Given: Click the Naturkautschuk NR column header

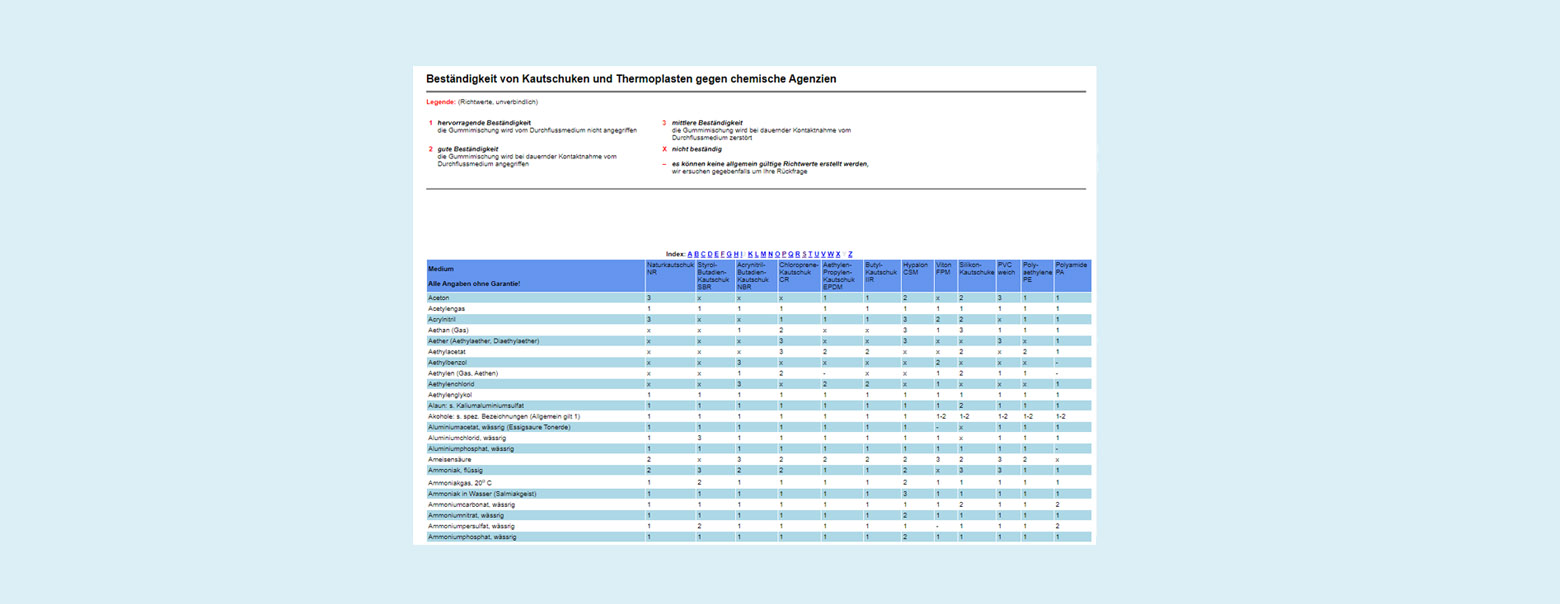Looking at the screenshot, I should tap(669, 268).
